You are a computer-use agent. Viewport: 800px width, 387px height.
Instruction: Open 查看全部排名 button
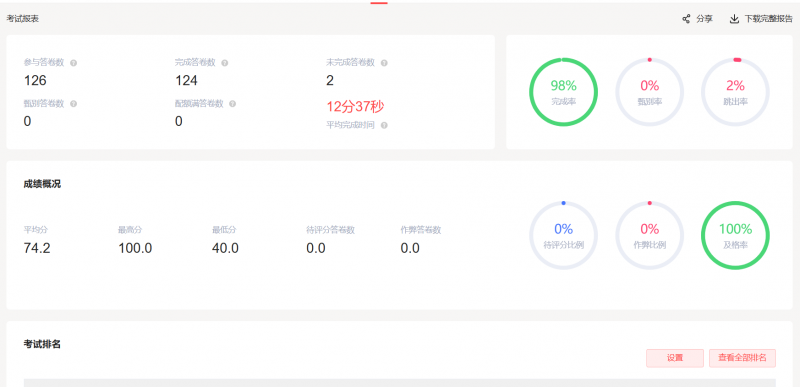tap(742, 358)
